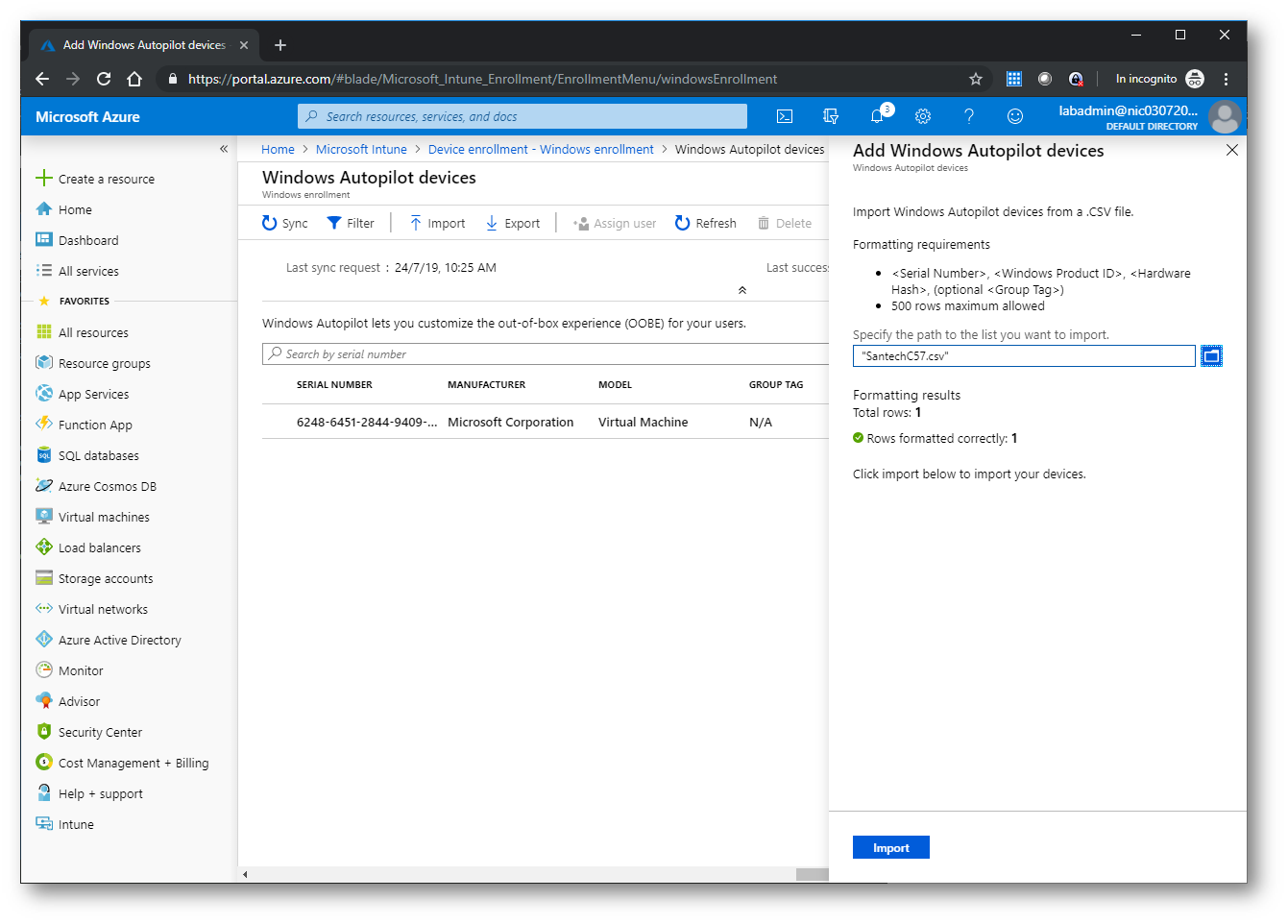Open feedback smiley icon
1288x924 pixels.
click(1015, 116)
